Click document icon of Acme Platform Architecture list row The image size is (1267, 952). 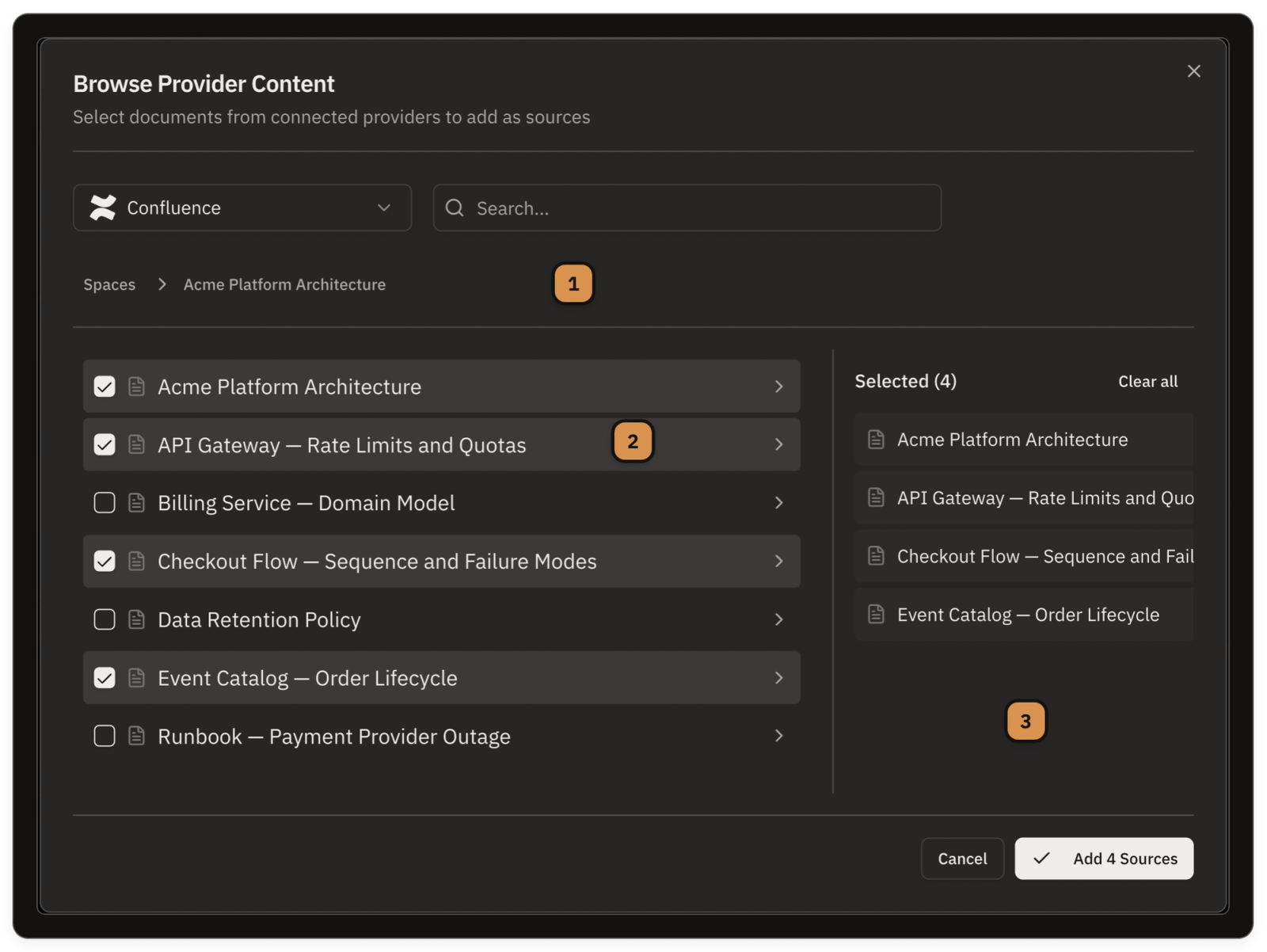point(136,387)
